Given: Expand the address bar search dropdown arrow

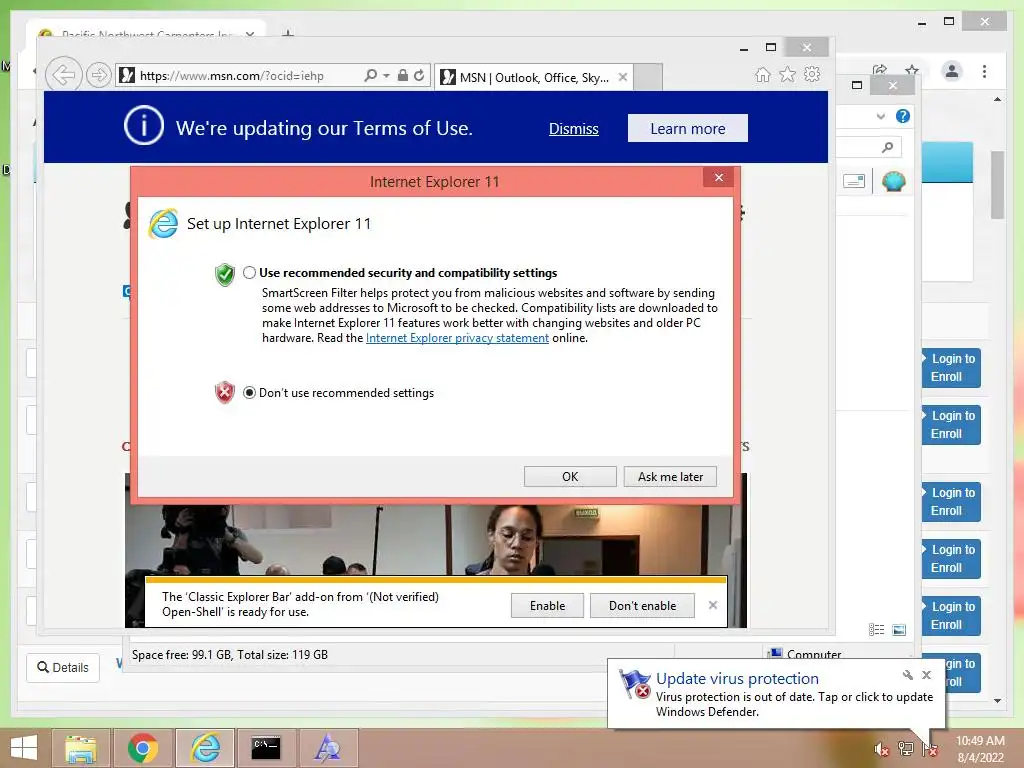Looking at the screenshot, I should (386, 76).
